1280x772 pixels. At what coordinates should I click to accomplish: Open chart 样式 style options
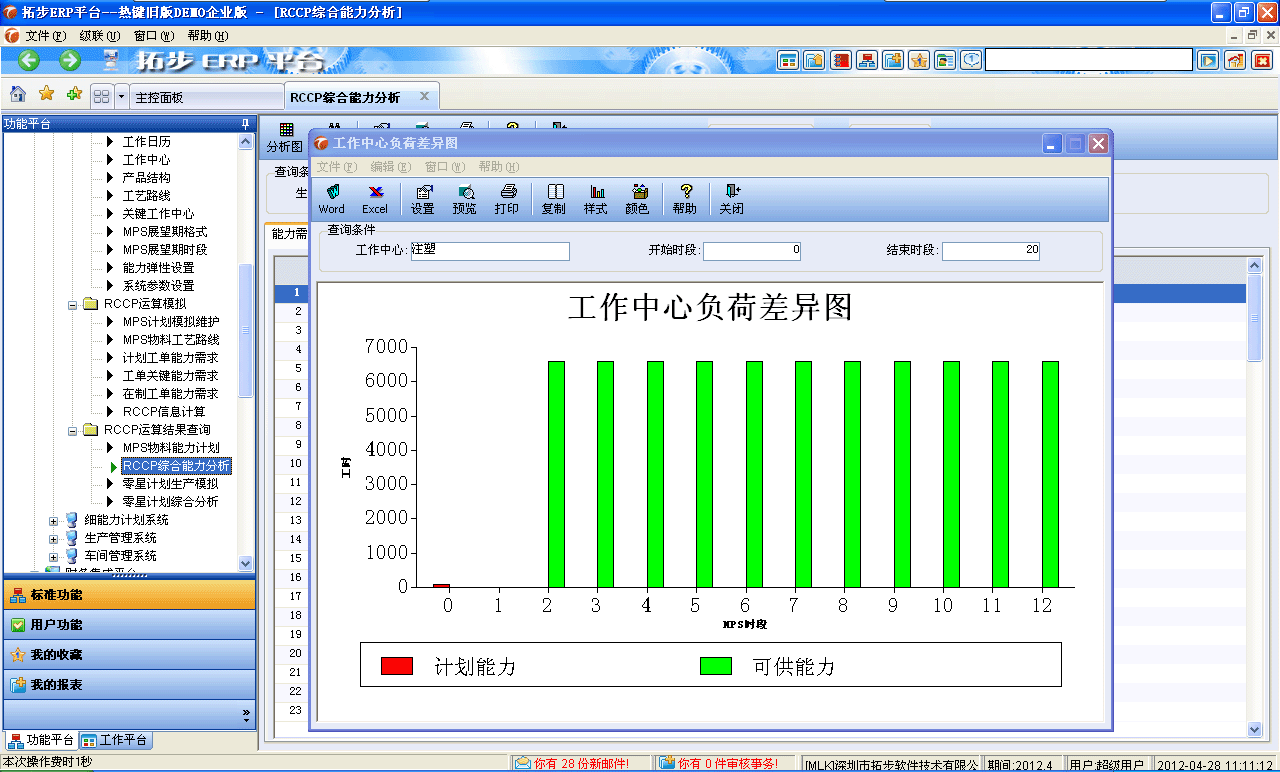click(x=595, y=198)
